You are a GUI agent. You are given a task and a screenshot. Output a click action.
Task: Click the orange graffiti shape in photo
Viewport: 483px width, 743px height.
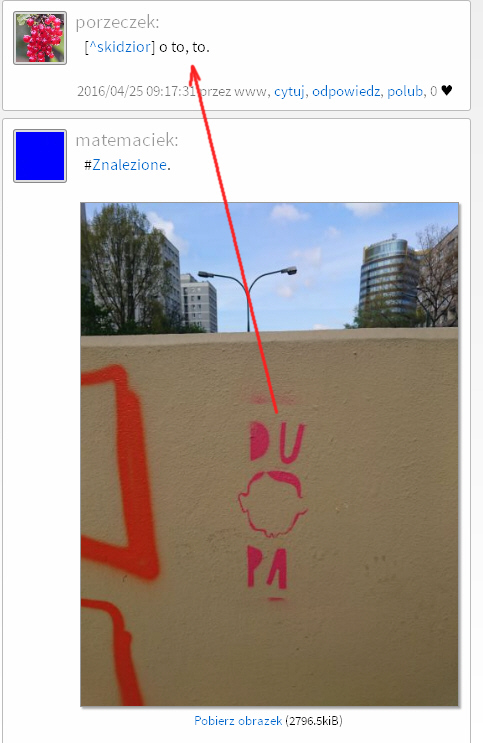pos(119,474)
